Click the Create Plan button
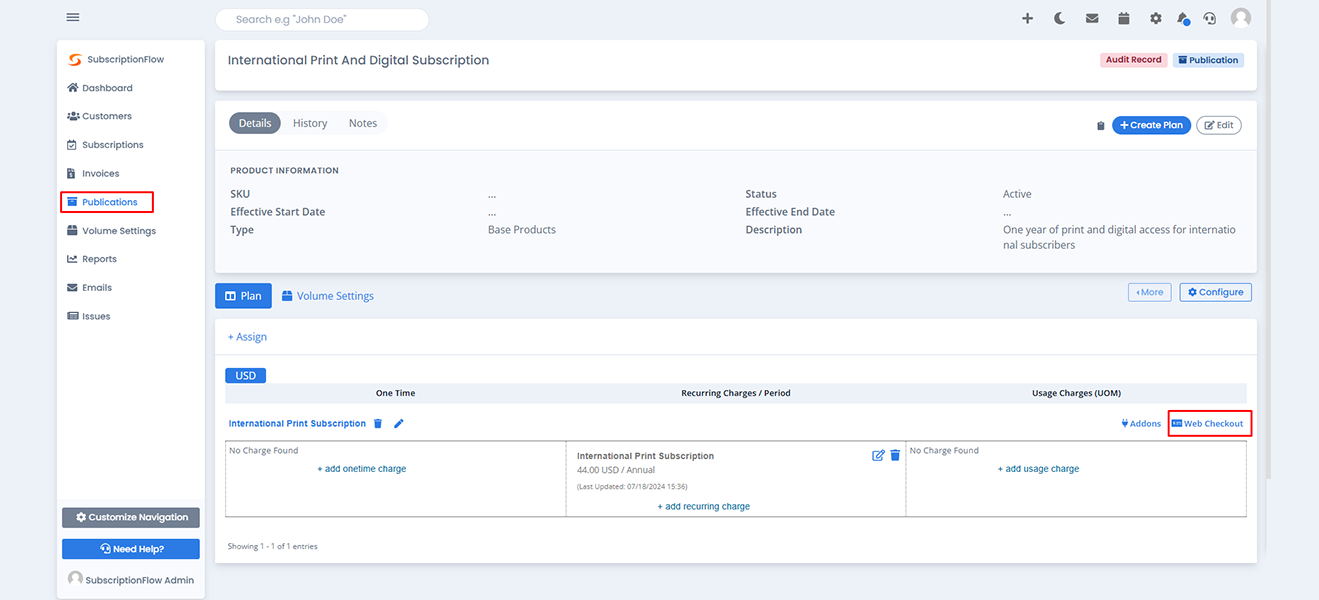 (1151, 125)
